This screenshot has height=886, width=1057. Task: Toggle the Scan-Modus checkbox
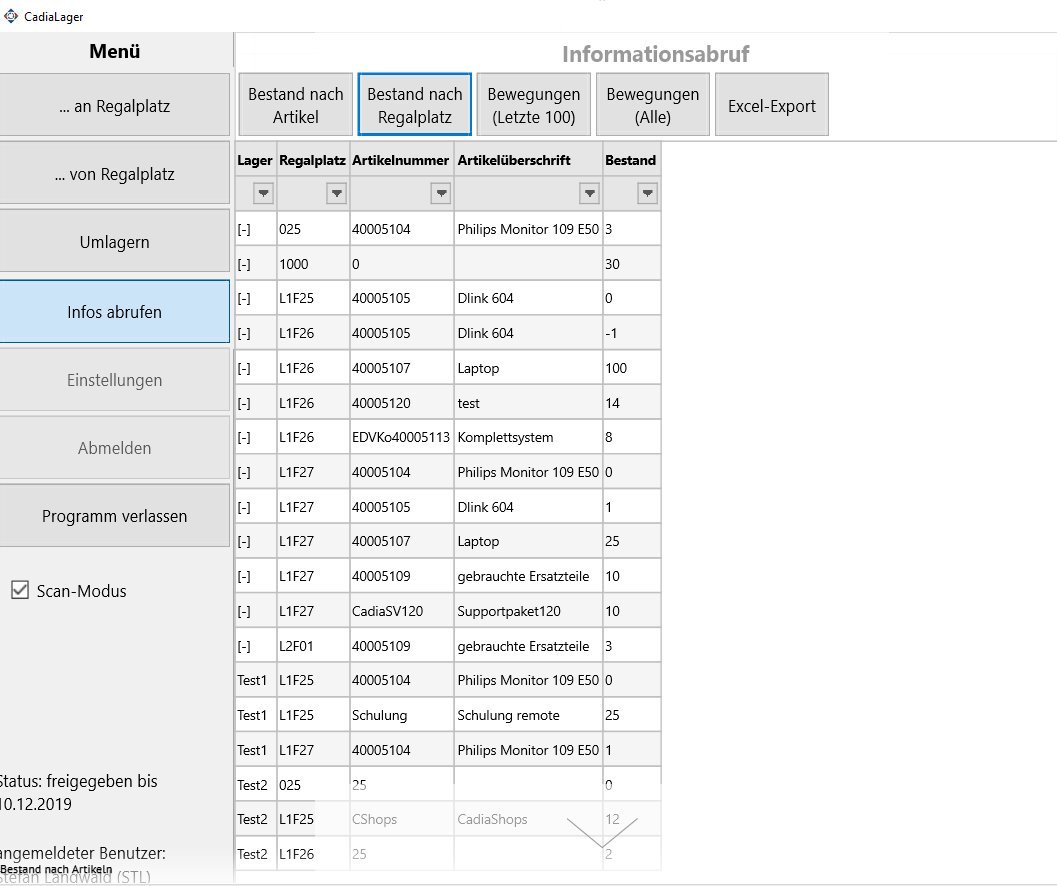click(x=20, y=591)
